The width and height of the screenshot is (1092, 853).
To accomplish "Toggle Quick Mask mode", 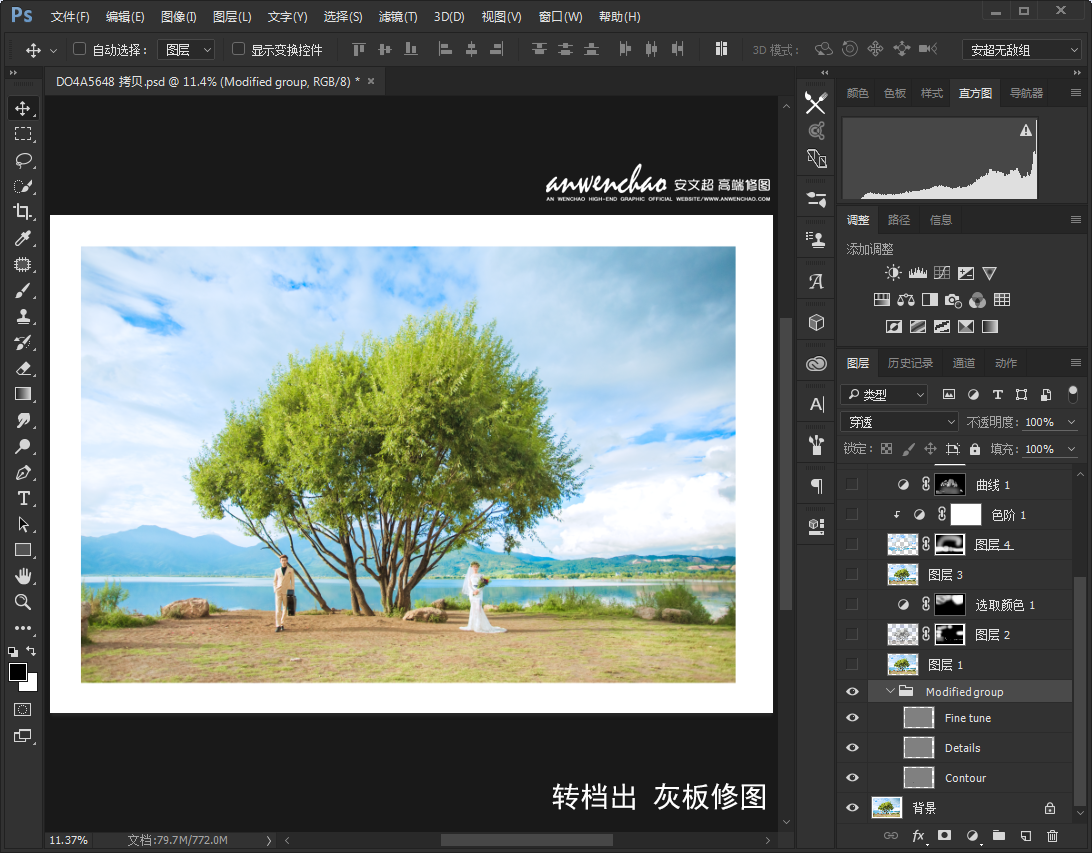I will pyautogui.click(x=23, y=710).
